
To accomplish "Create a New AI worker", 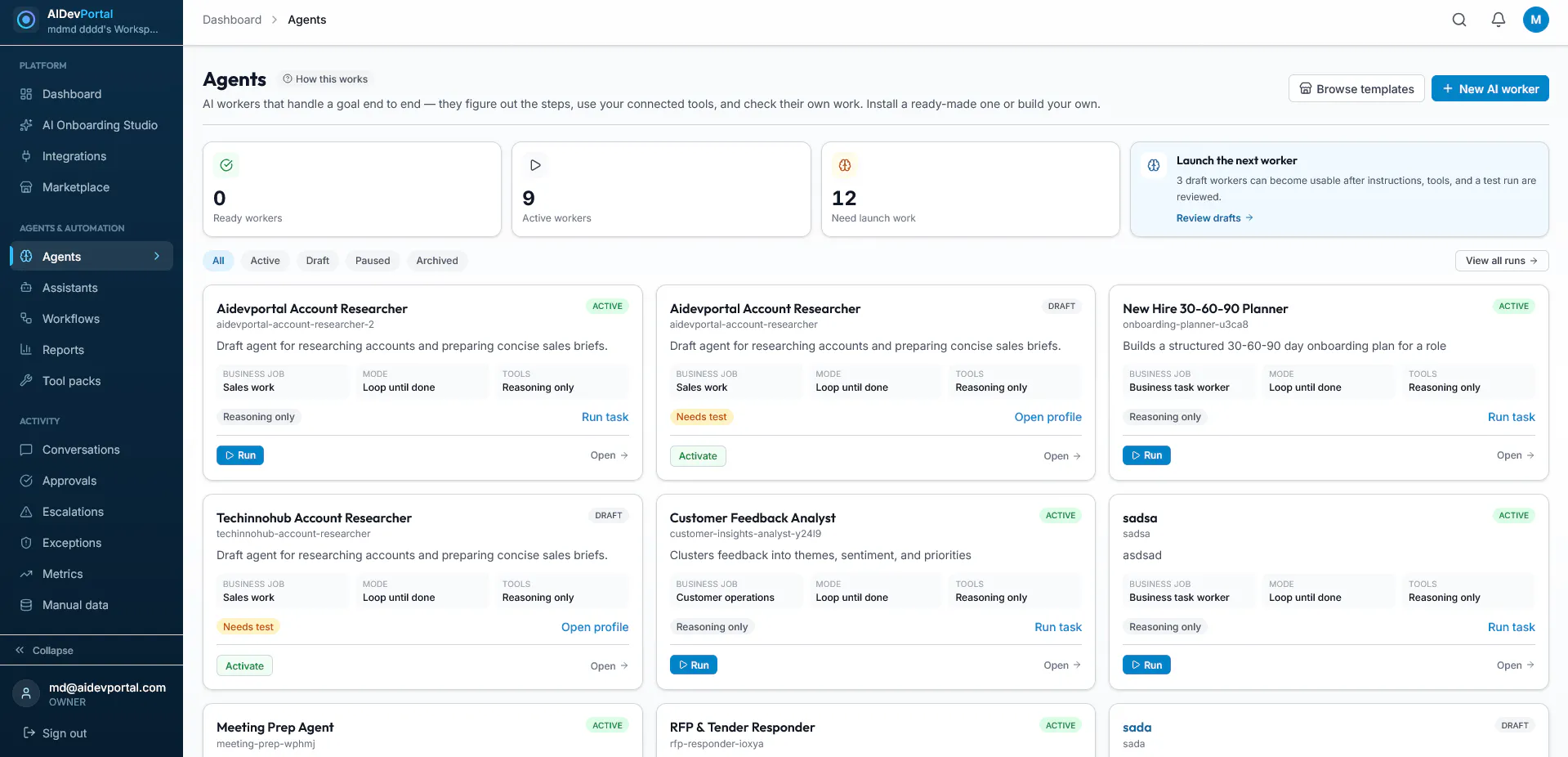I will coord(1490,88).
